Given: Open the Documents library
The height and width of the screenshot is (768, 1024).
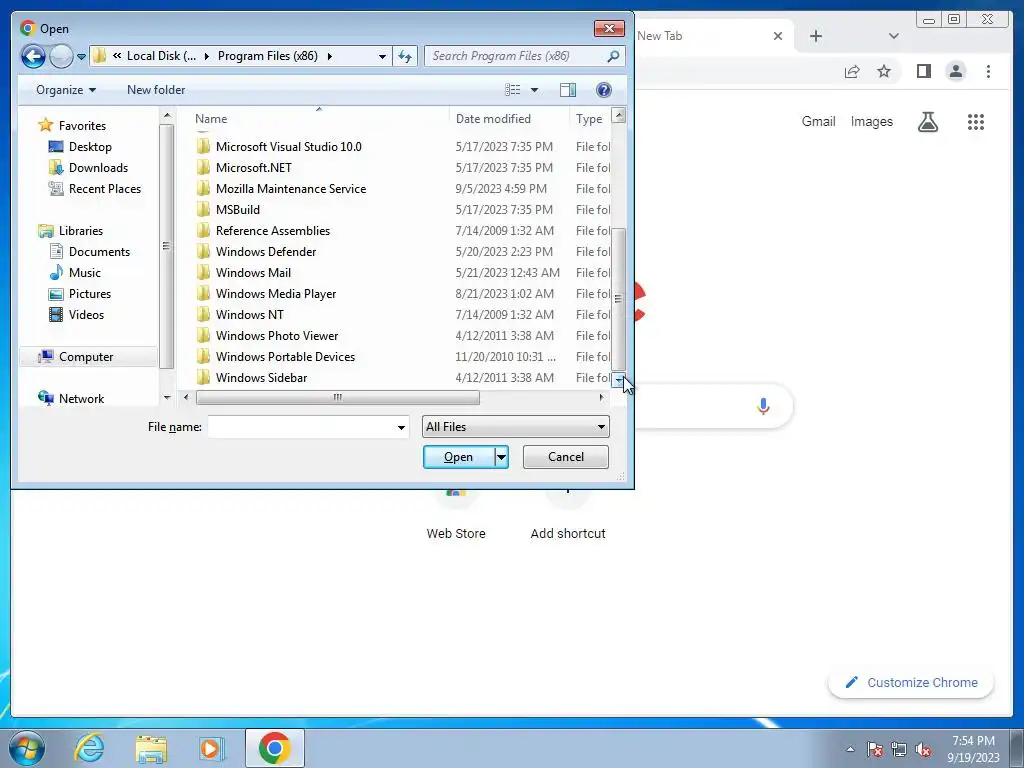Looking at the screenshot, I should (x=99, y=251).
